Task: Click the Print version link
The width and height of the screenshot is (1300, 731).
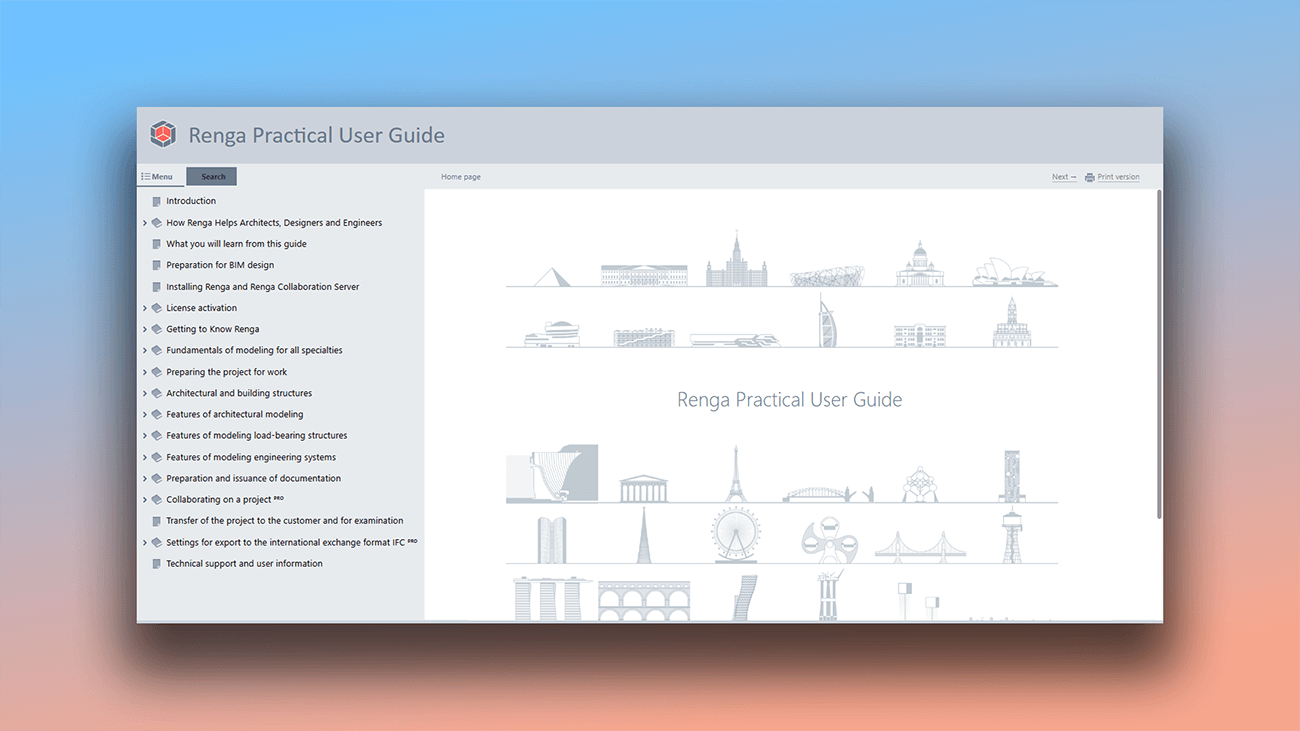Action: [1117, 176]
